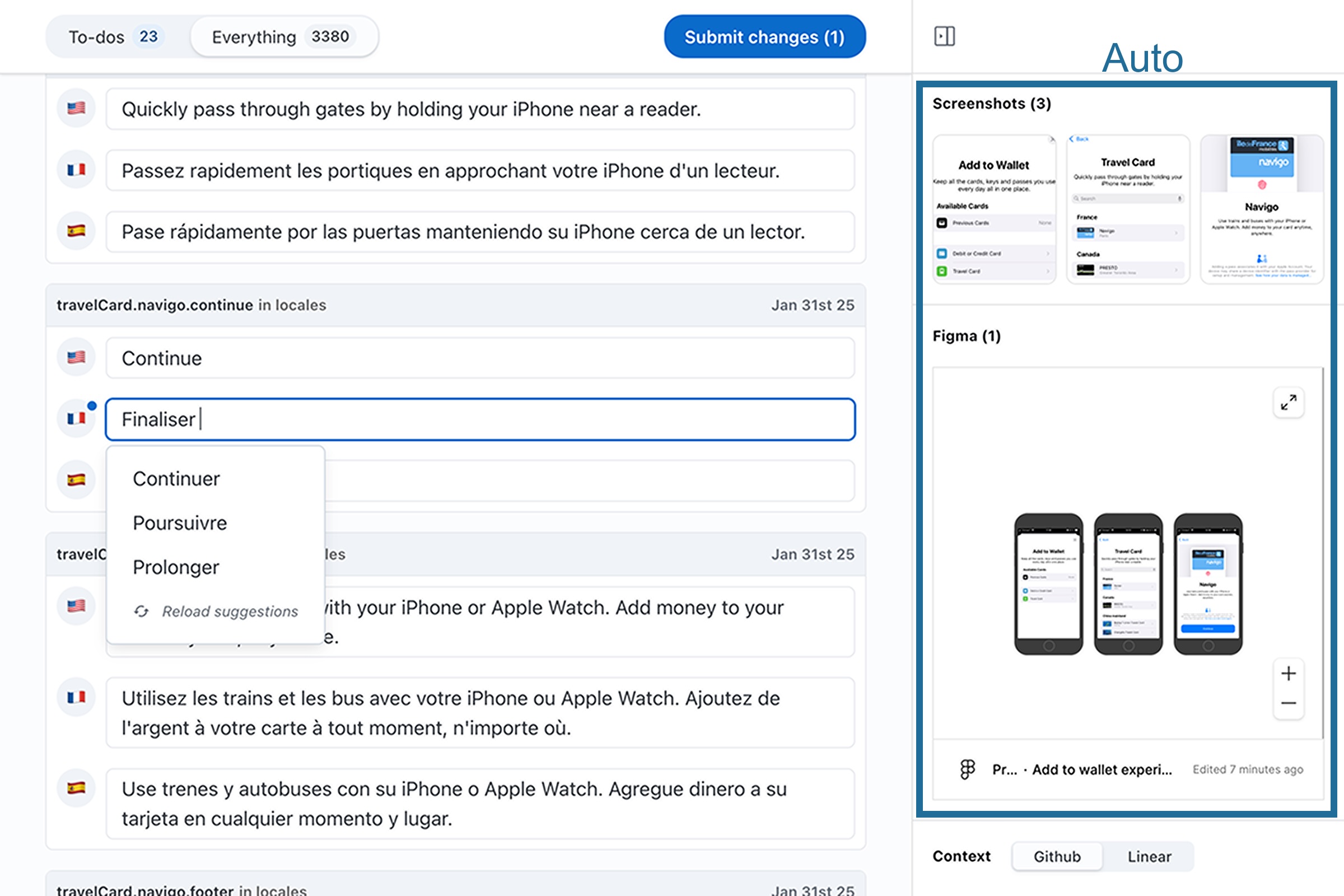Viewport: 1344px width, 896px height.
Task: Select Github context toggle
Action: pyautogui.click(x=1057, y=856)
